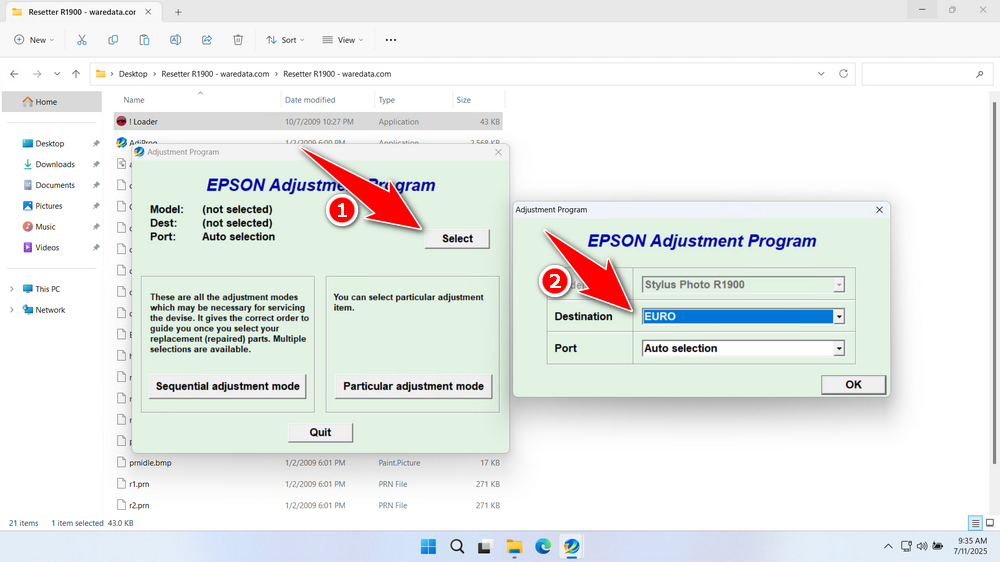Open Music in navigation pane

45,226
